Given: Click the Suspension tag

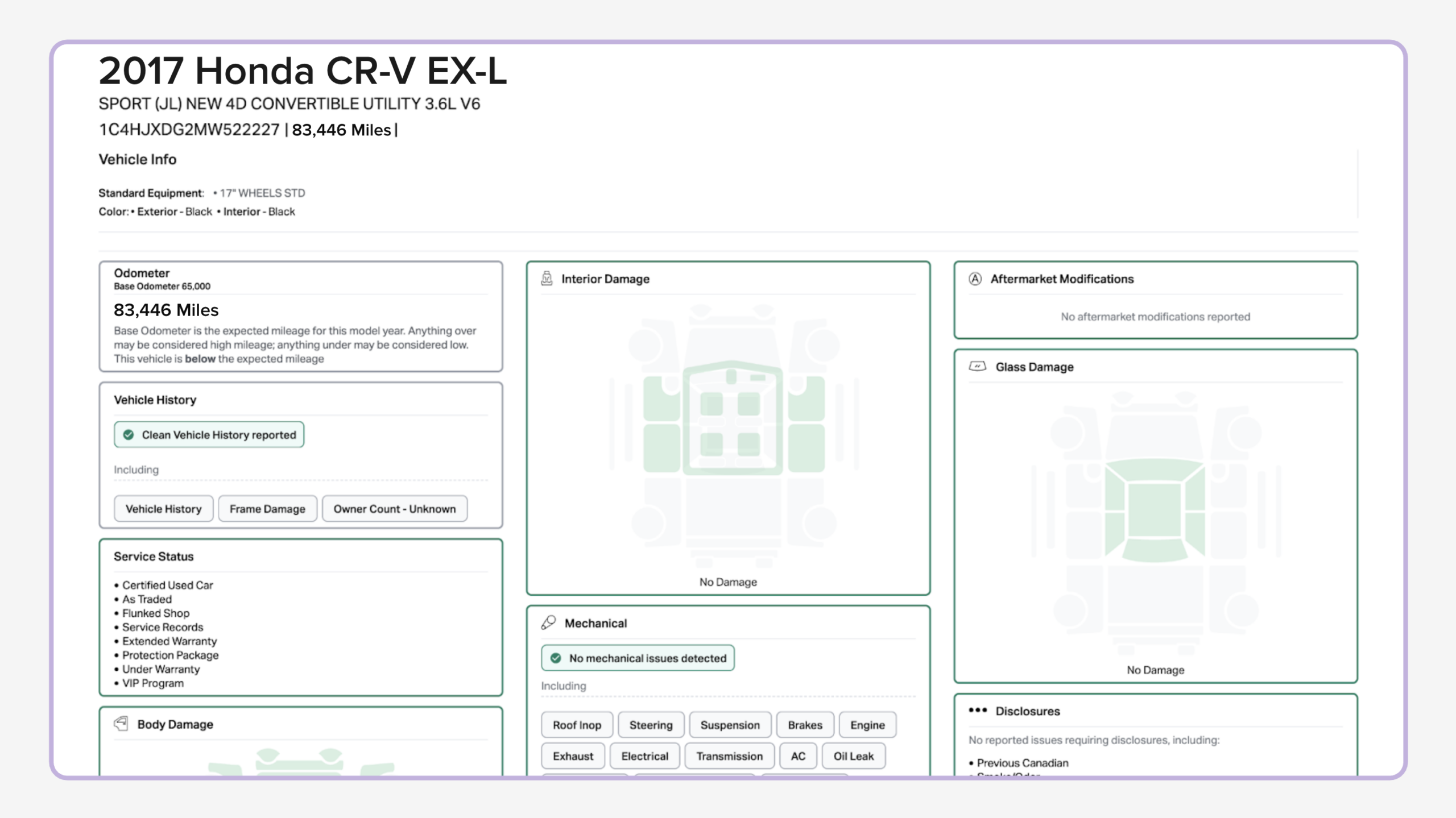Looking at the screenshot, I should click(730, 725).
